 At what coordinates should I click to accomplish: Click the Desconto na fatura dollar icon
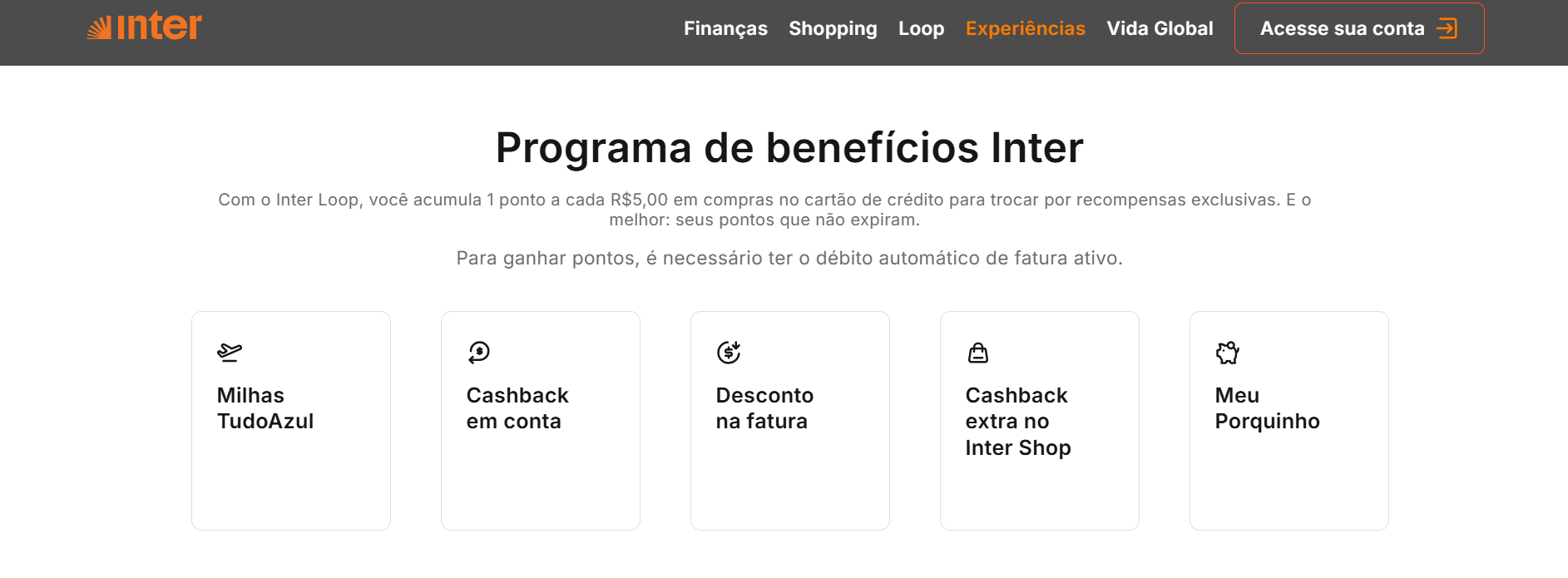point(729,353)
